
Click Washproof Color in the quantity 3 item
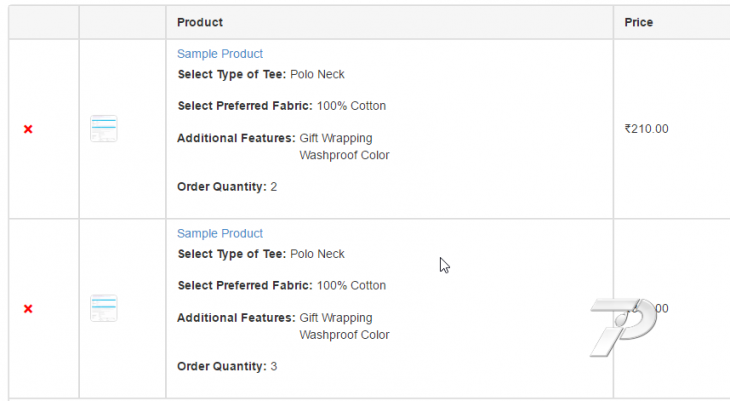tap(344, 335)
